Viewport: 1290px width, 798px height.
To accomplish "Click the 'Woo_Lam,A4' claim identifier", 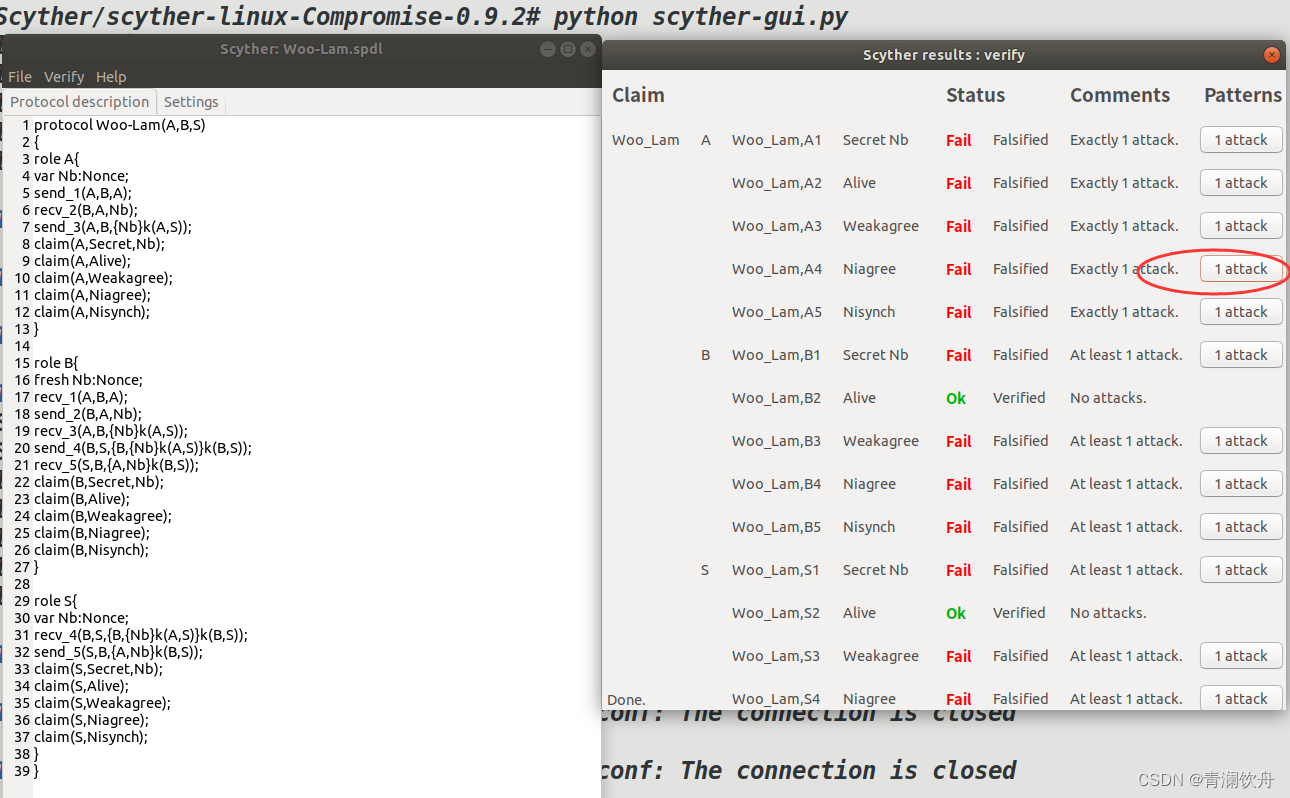I will coord(777,269).
